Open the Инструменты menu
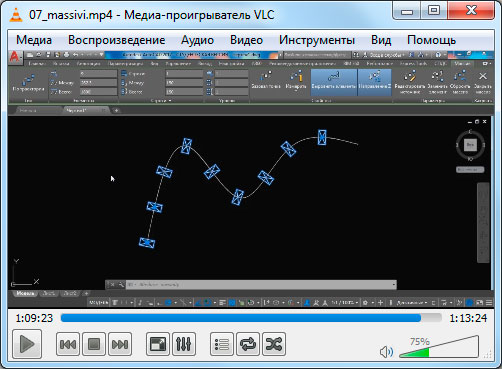 click(317, 40)
